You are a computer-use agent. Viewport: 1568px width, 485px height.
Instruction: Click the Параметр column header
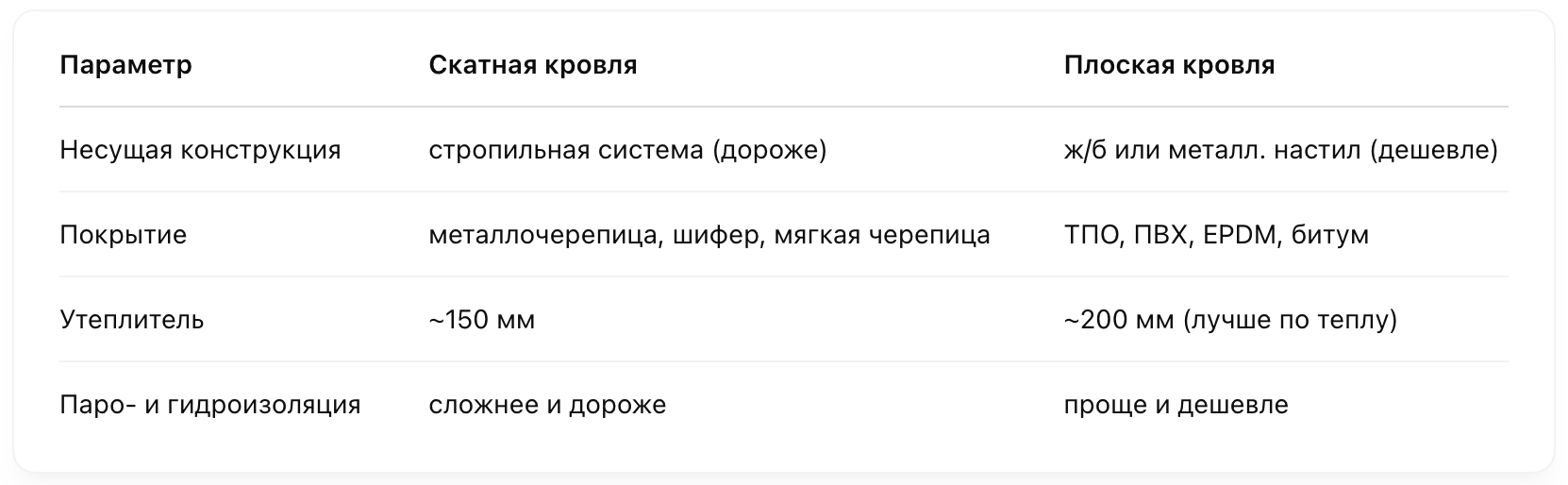point(125,65)
